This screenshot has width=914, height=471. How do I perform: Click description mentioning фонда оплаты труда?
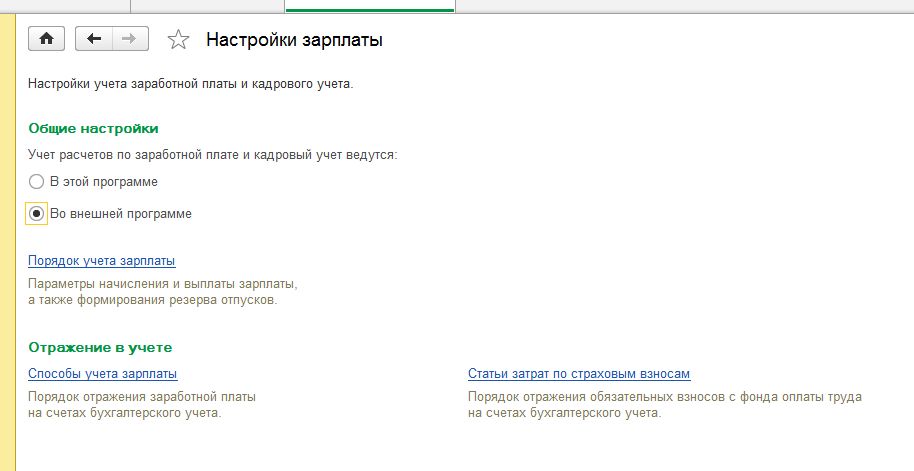(664, 397)
